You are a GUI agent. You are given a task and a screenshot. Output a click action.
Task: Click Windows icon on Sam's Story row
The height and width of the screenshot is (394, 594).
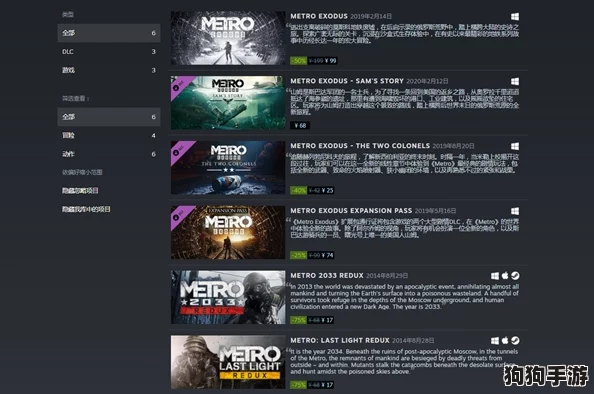(x=515, y=81)
